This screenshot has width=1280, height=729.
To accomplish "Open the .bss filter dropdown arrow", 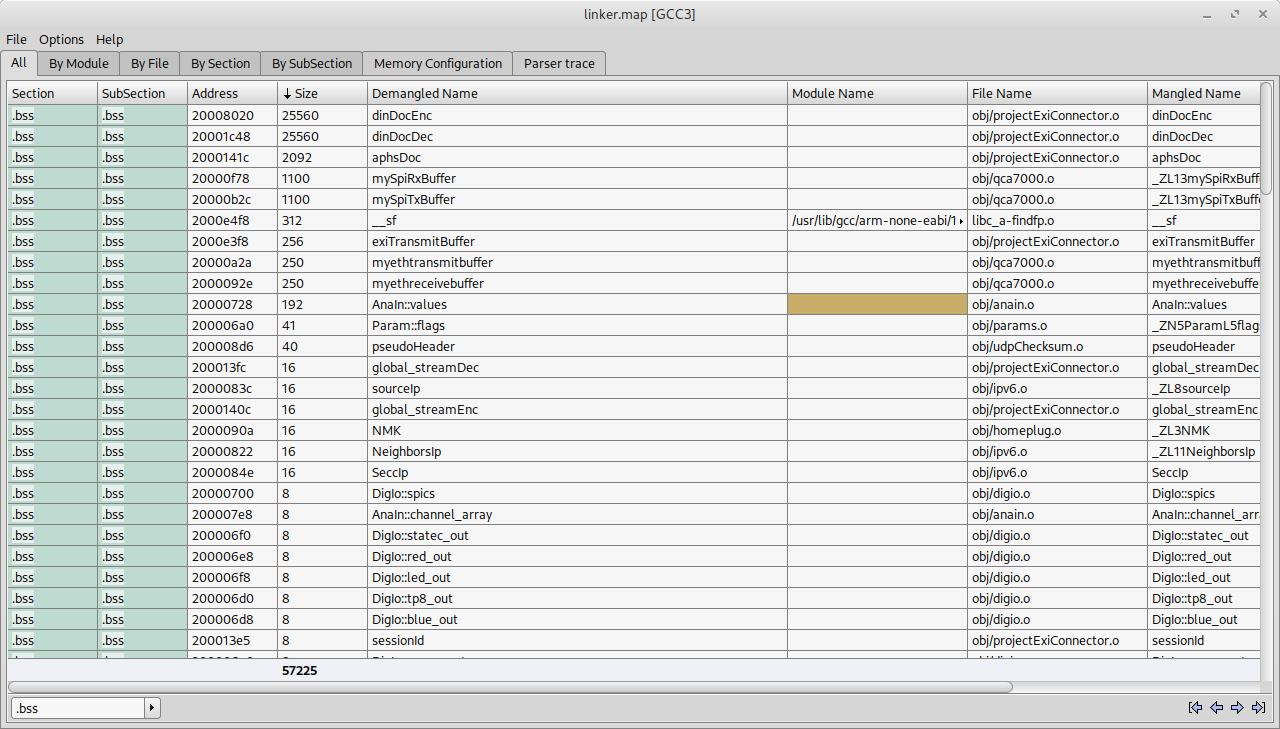I will pyautogui.click(x=152, y=708).
